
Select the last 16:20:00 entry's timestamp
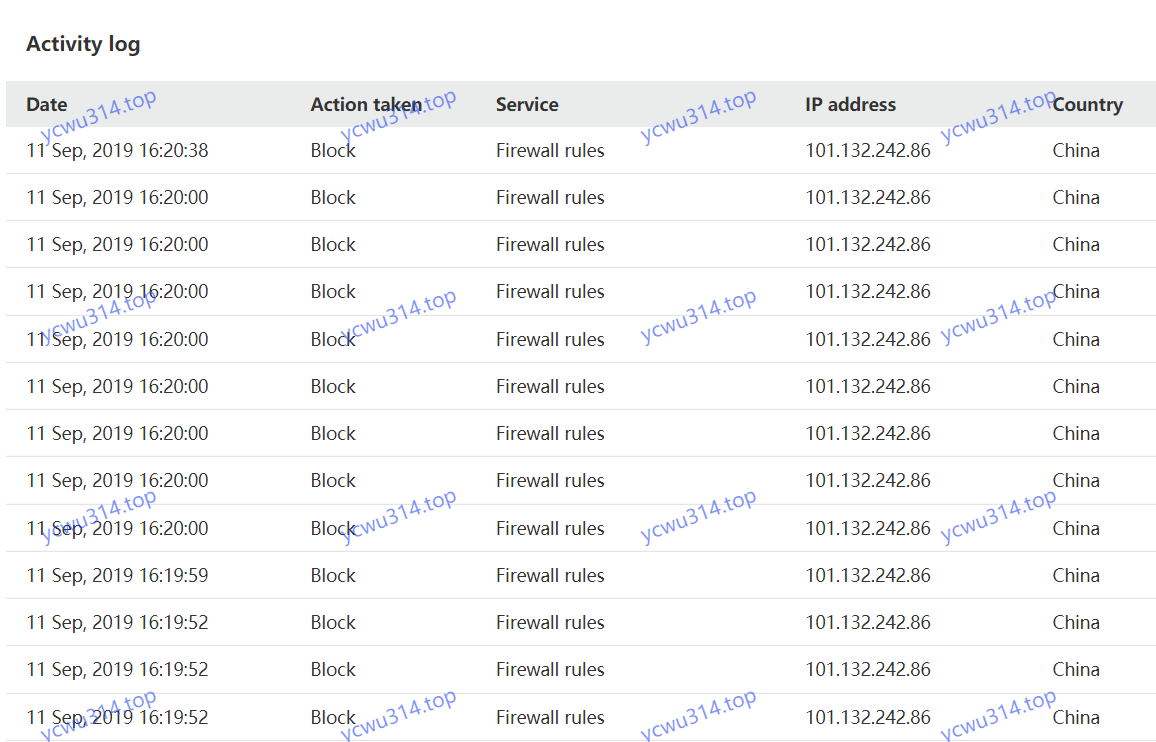(117, 529)
